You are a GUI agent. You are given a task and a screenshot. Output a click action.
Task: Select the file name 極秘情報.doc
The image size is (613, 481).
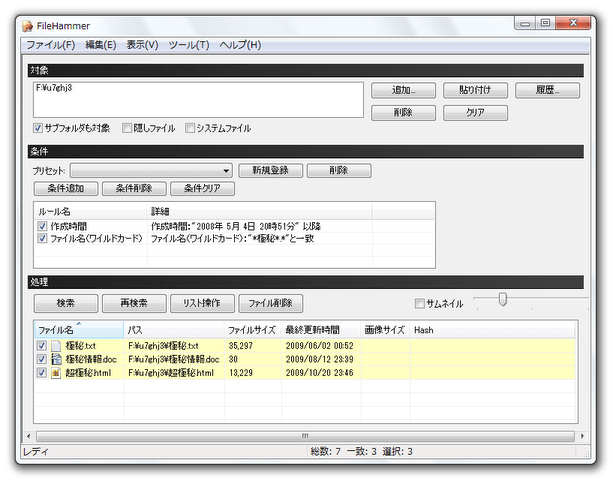(91, 359)
